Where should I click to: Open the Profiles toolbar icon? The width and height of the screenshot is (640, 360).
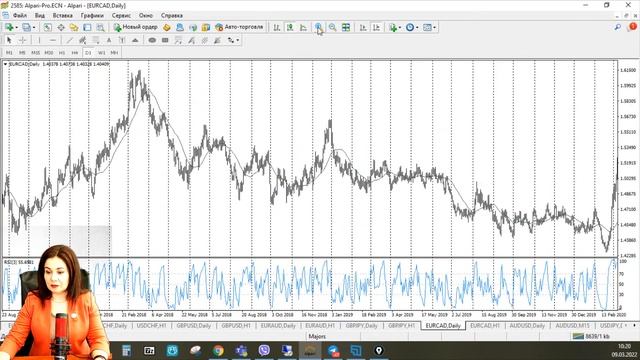pyautogui.click(x=26, y=27)
